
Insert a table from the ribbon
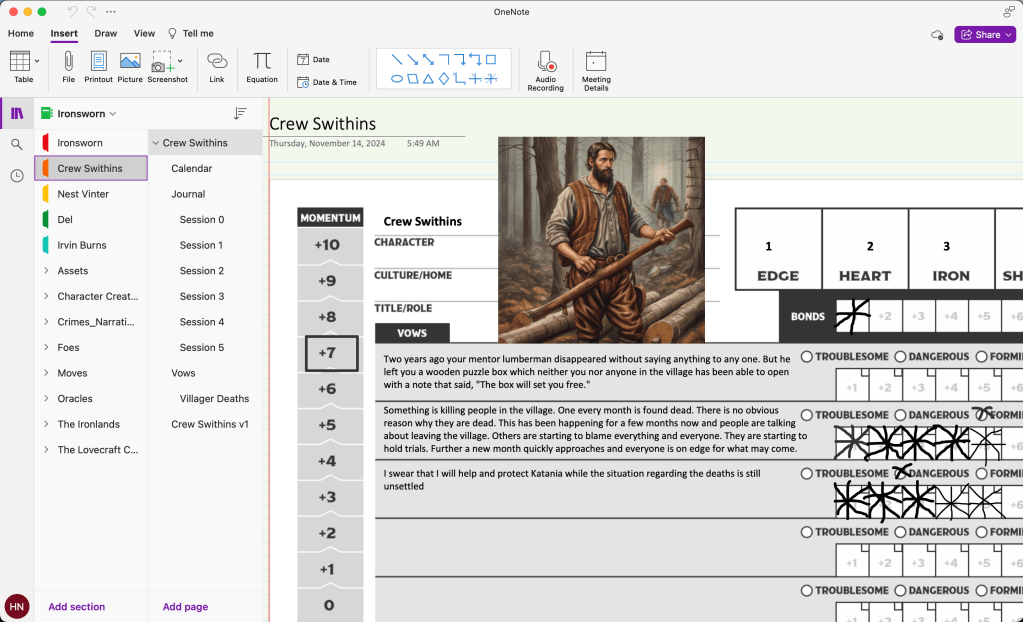tap(19, 62)
